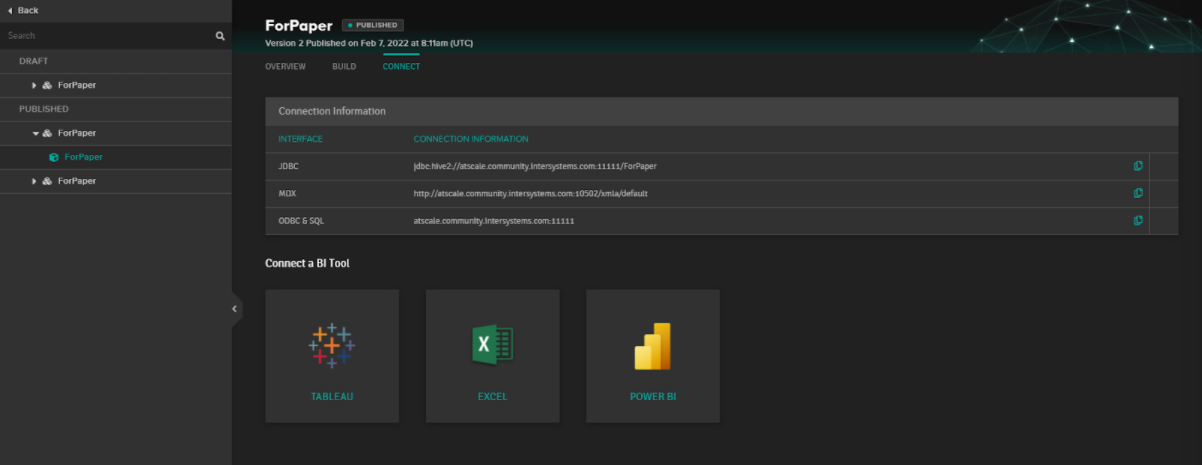Image resolution: width=1202 pixels, height=465 pixels.
Task: Select the highlighted ForPaper cube item
Action: [83, 157]
